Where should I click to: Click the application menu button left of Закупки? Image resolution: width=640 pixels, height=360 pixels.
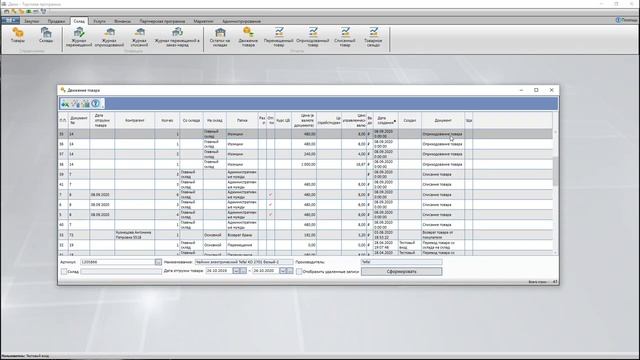10,20
